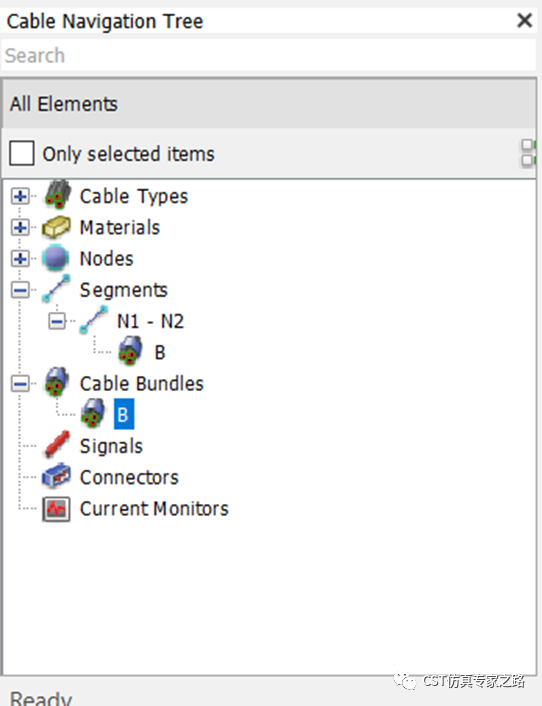Expand the Nodes tree branch
542x706 pixels.
(x=20, y=258)
